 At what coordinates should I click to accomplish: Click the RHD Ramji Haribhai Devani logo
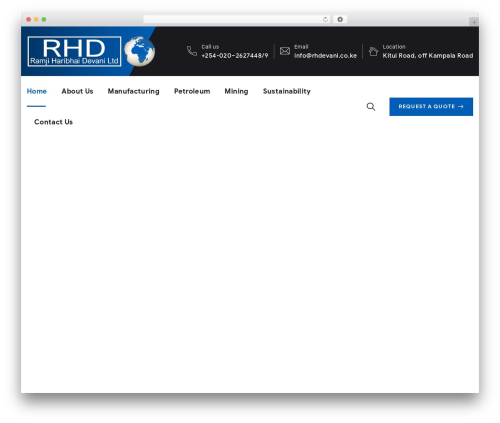pyautogui.click(x=74, y=51)
